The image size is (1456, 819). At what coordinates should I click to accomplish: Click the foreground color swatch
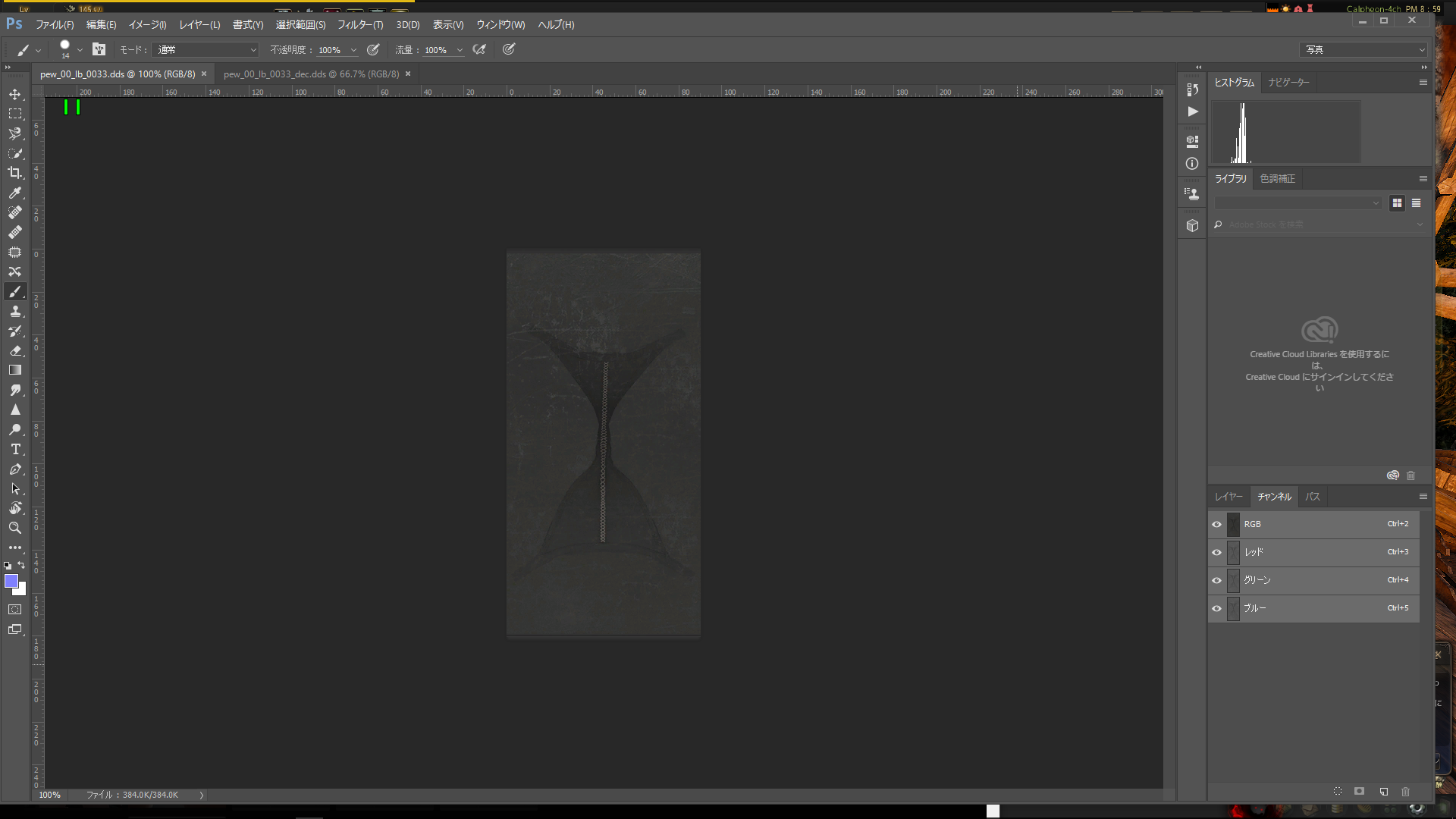pyautogui.click(x=11, y=581)
